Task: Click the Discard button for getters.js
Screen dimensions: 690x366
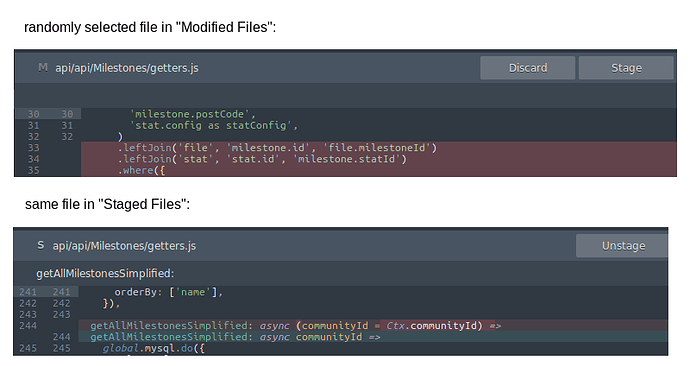Action: tap(528, 68)
